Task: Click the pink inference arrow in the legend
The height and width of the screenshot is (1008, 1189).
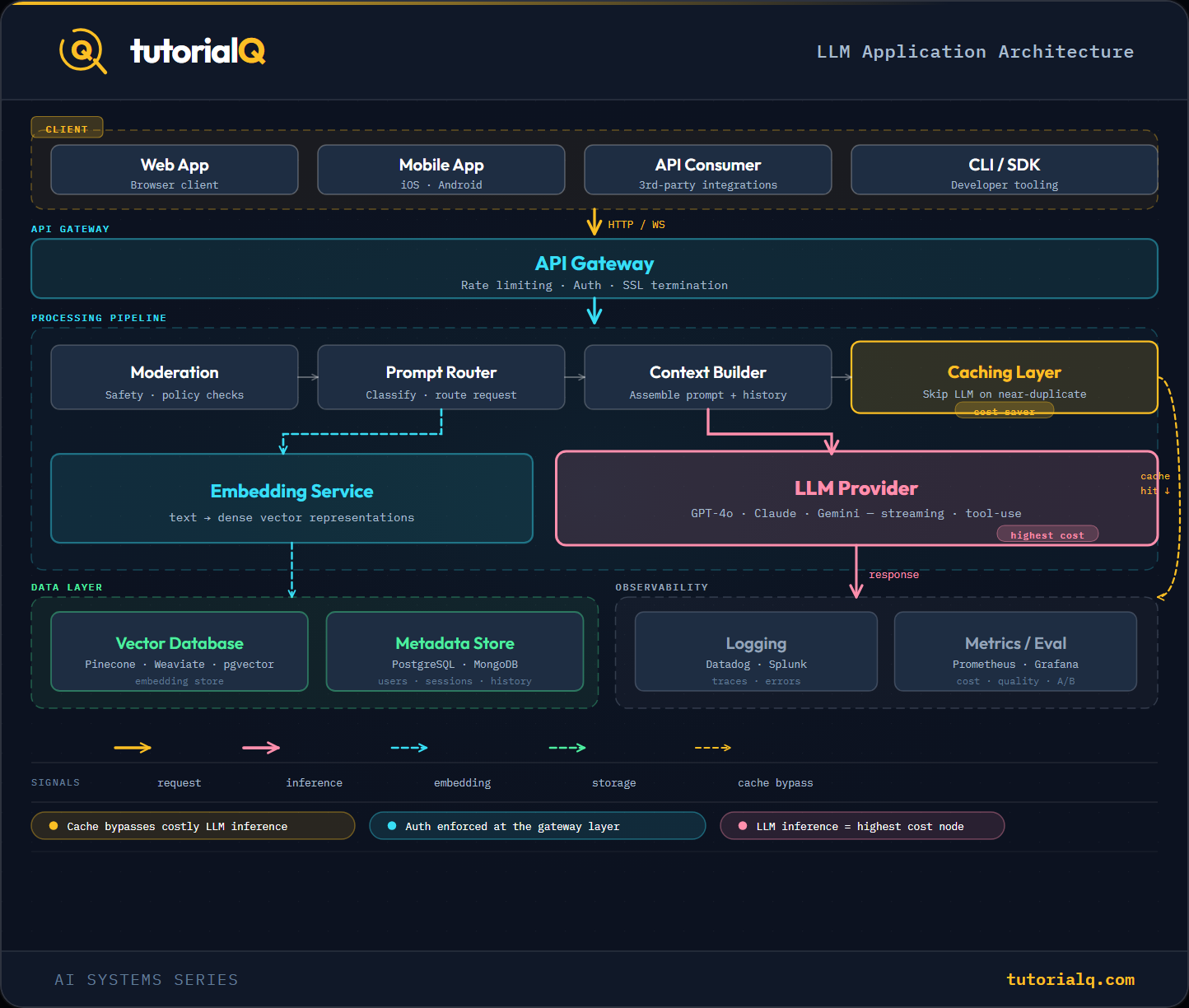Action: pos(261,748)
